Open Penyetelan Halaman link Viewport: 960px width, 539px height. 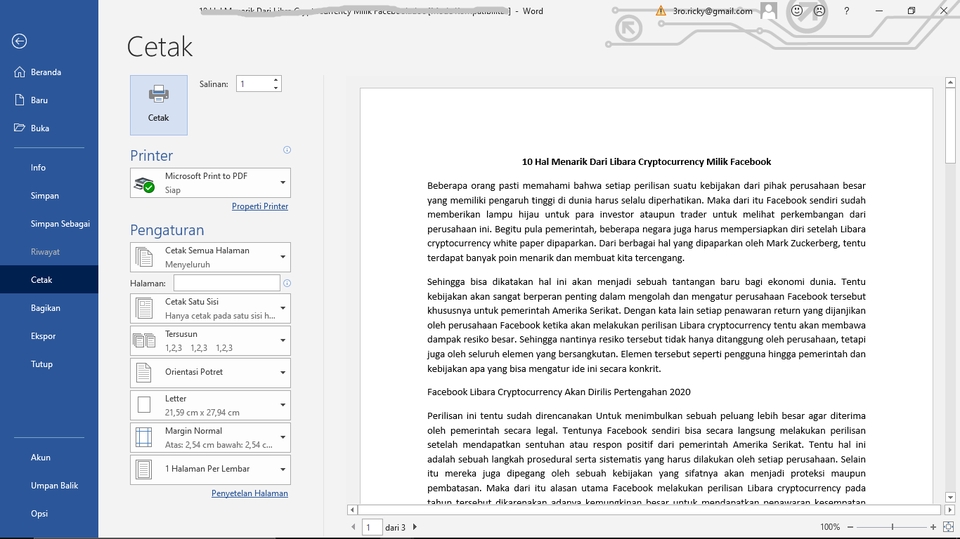249,494
